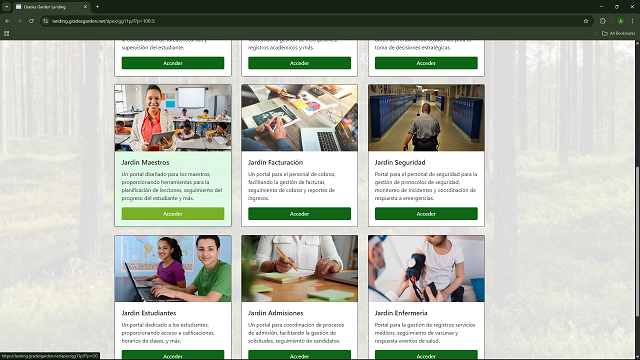This screenshot has height=360, width=640.
Task: Minimize the browser window
Action: 601,7
